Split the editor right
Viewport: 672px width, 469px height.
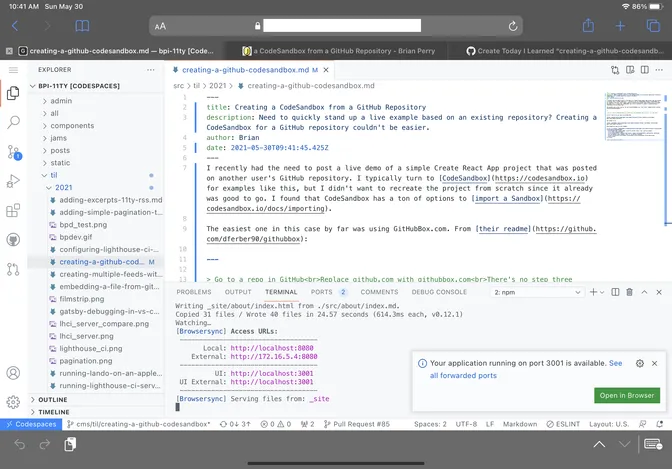(645, 70)
